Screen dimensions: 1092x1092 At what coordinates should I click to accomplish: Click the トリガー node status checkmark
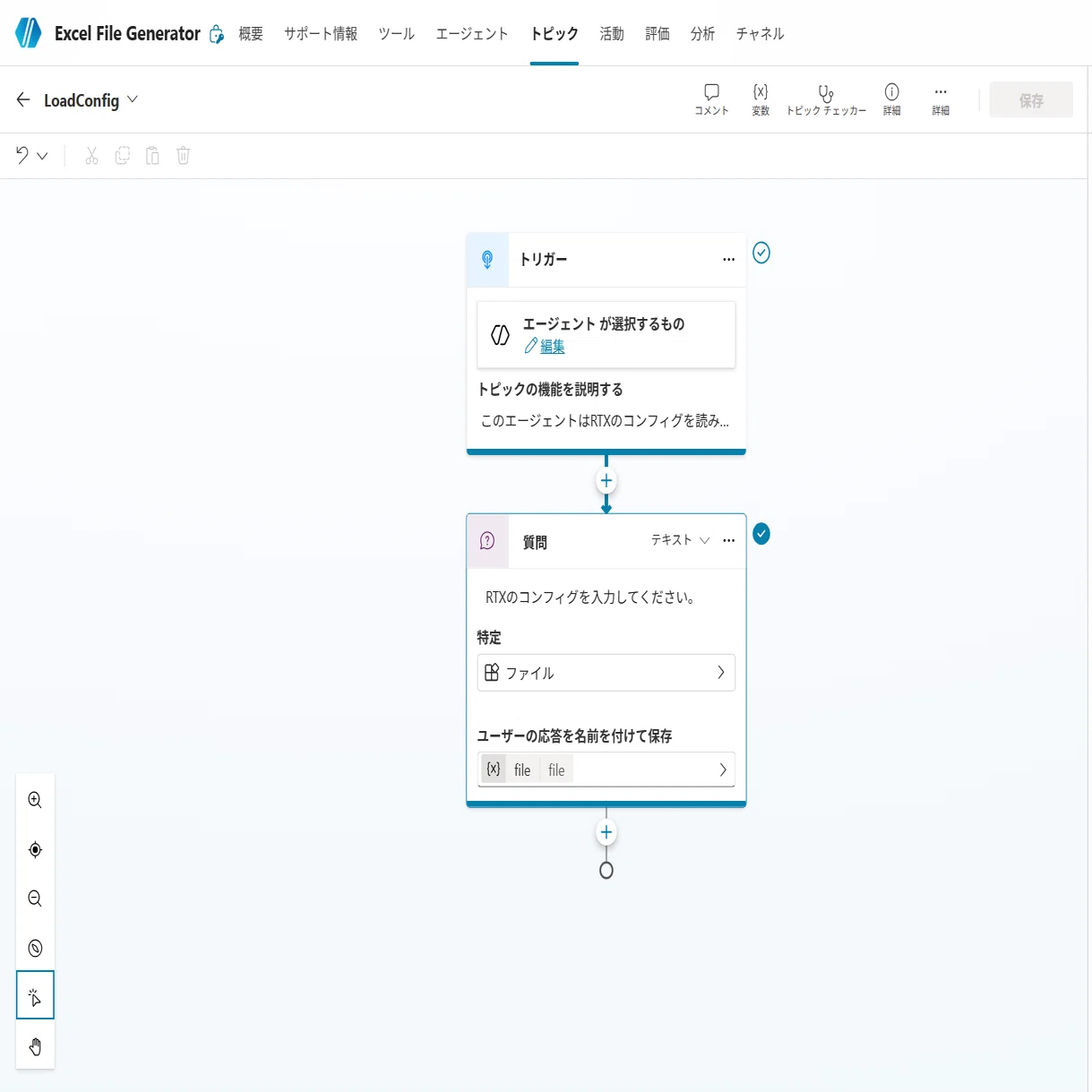point(761,253)
